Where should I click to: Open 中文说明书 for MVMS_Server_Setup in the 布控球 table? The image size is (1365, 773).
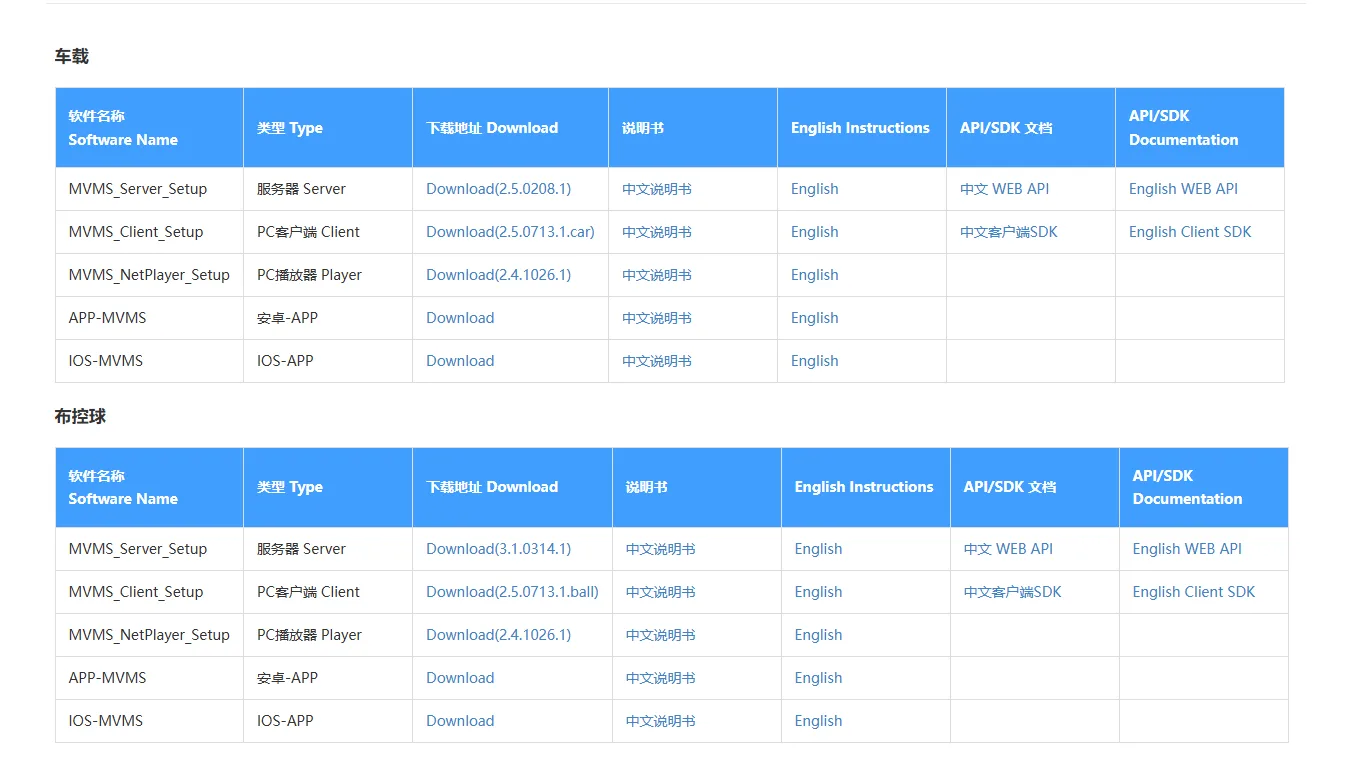tap(661, 549)
